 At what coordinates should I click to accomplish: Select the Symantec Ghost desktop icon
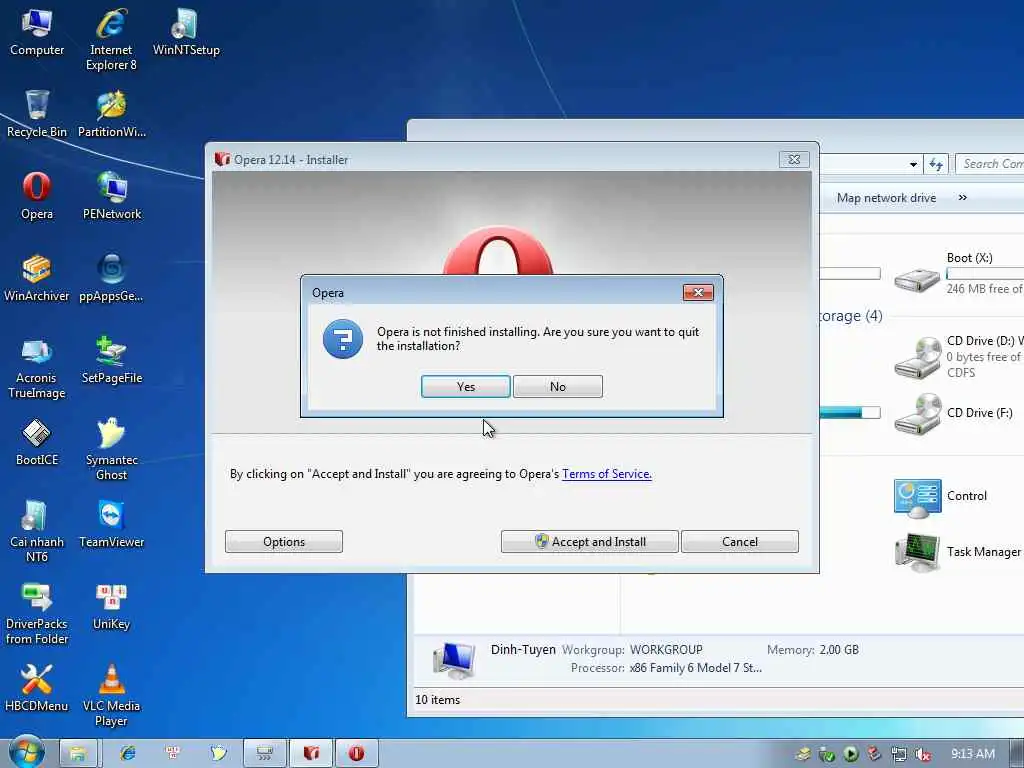coord(112,449)
